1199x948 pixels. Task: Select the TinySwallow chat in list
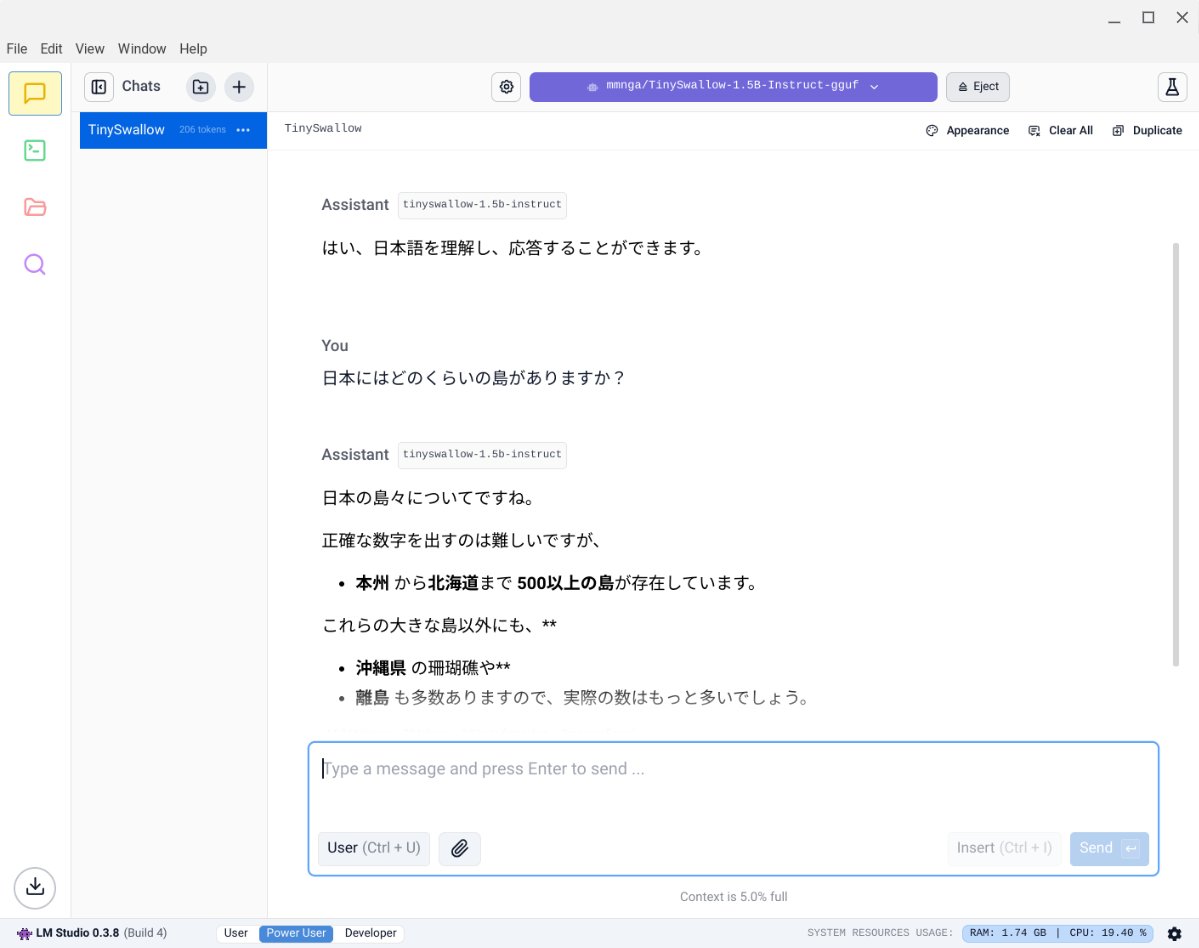point(173,130)
